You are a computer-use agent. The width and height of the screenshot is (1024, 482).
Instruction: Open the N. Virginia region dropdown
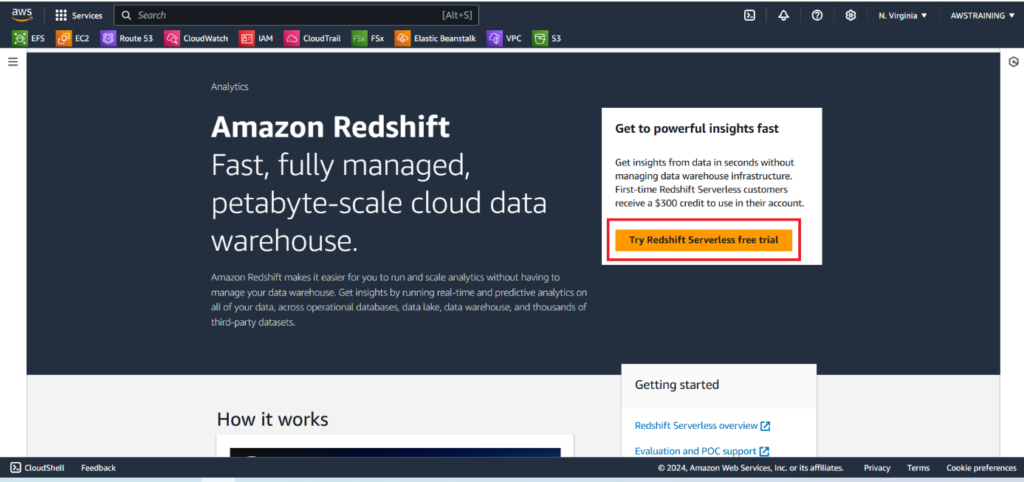pos(903,15)
